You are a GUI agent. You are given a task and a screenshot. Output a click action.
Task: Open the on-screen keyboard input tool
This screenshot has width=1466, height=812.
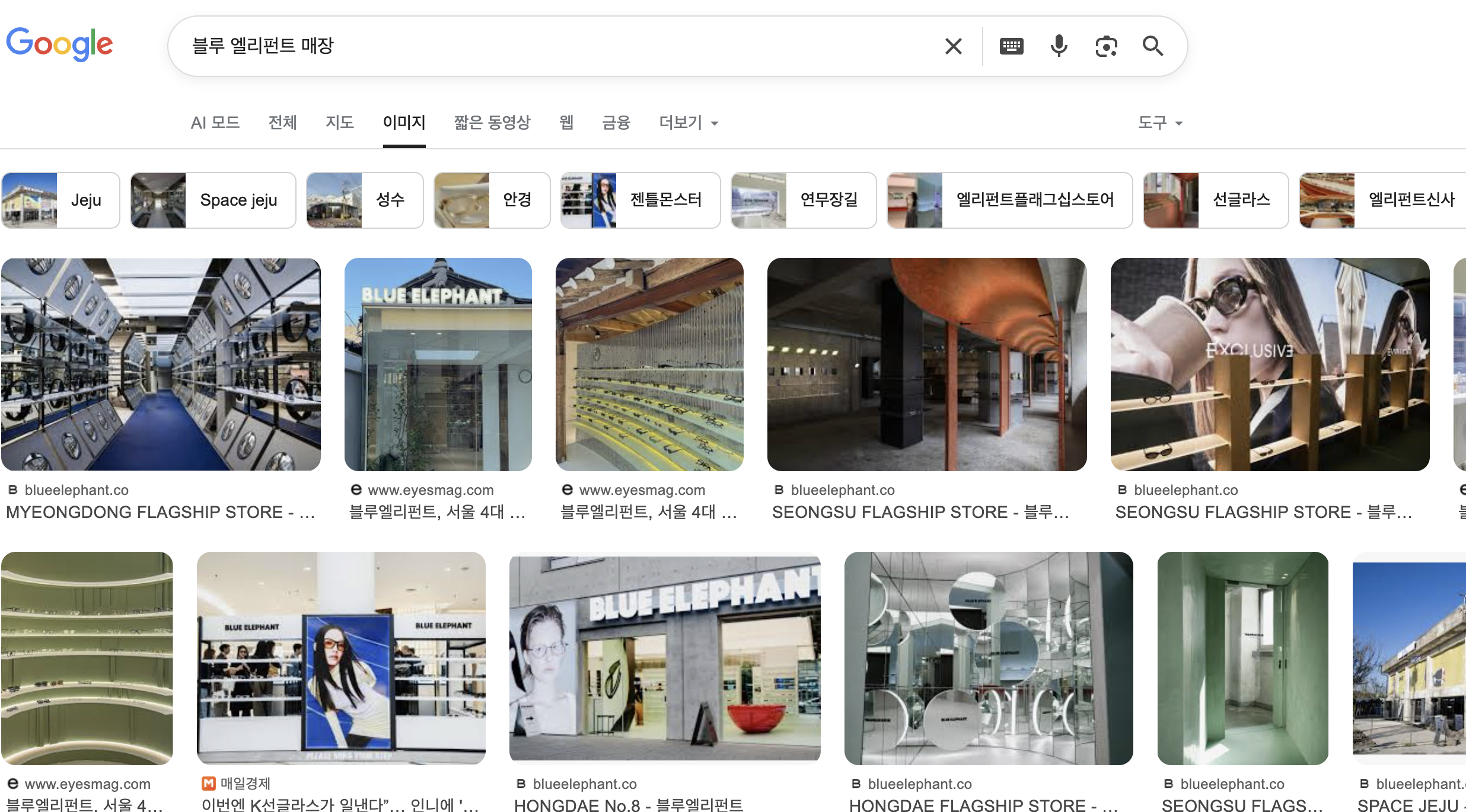pyautogui.click(x=1011, y=46)
